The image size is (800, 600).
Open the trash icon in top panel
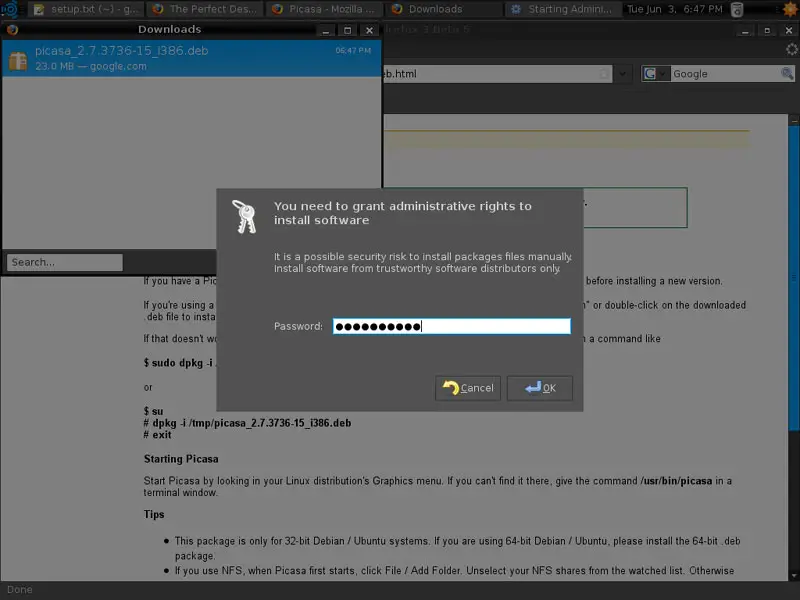[x=737, y=9]
